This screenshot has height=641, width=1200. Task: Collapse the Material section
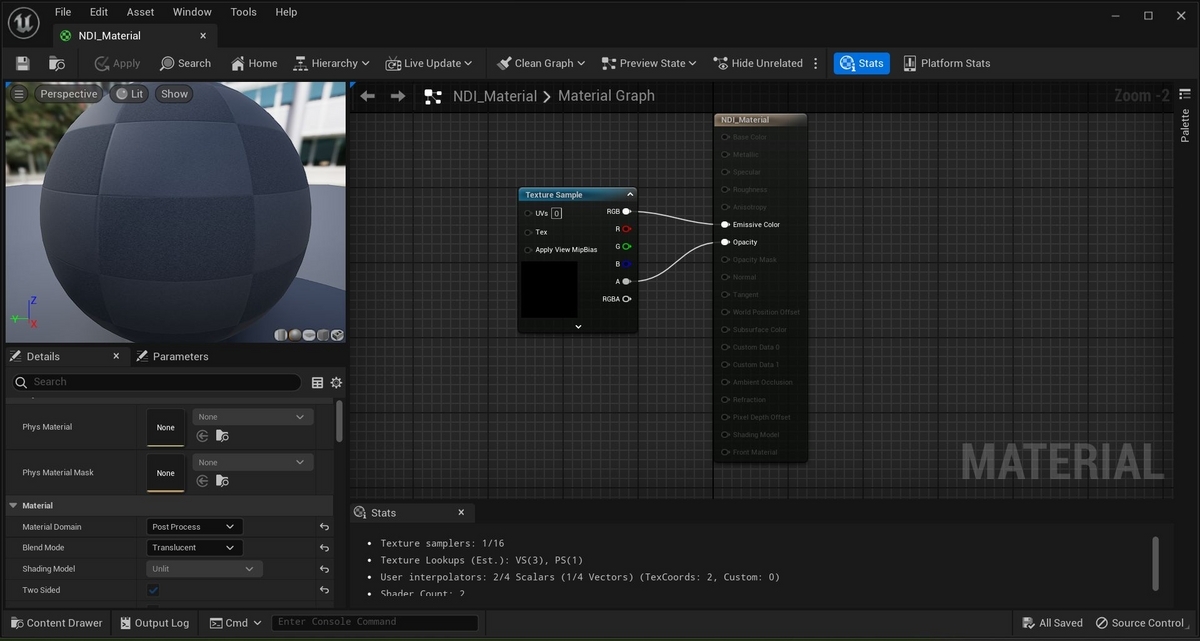[x=14, y=505]
